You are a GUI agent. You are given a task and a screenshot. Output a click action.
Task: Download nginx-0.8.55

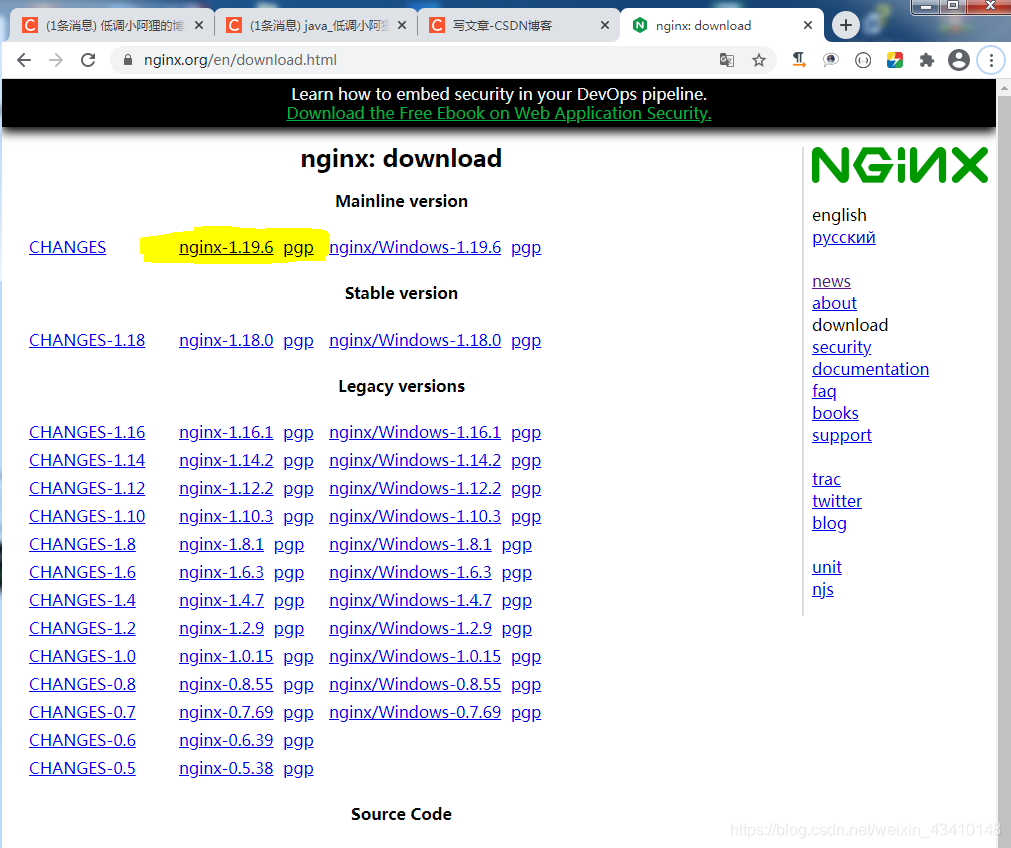[226, 685]
